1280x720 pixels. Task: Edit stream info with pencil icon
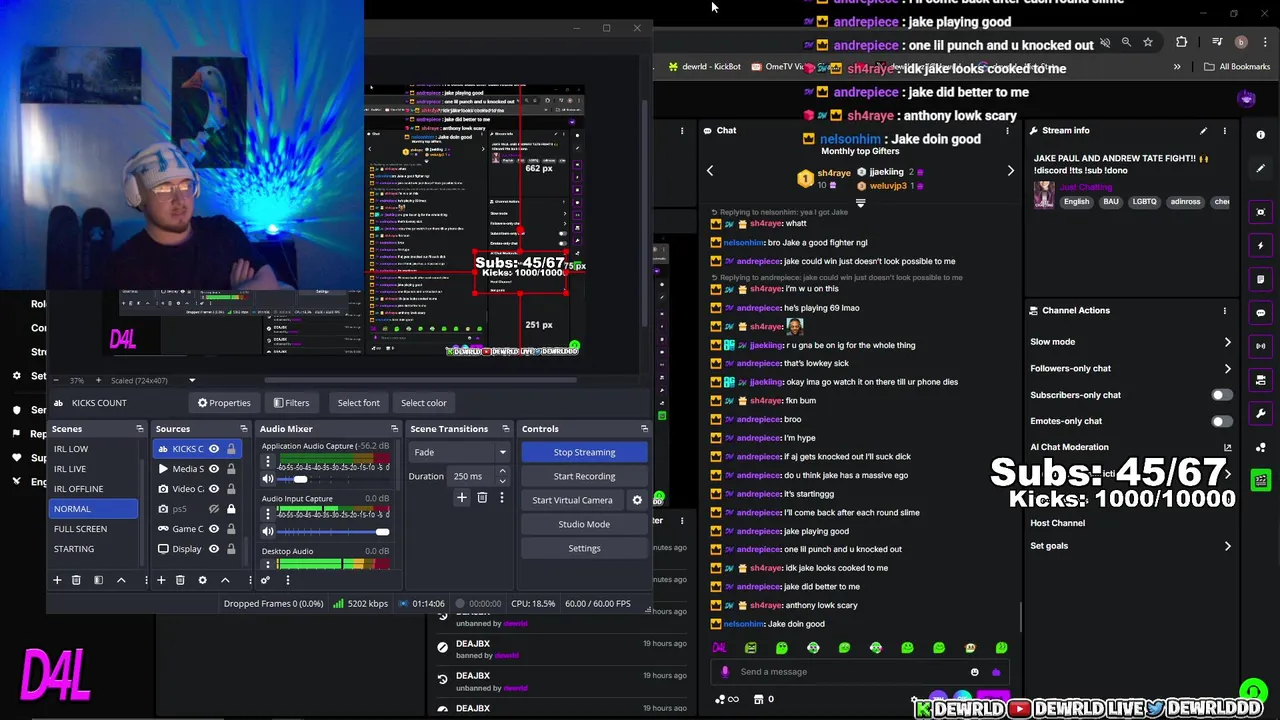[x=1203, y=131]
